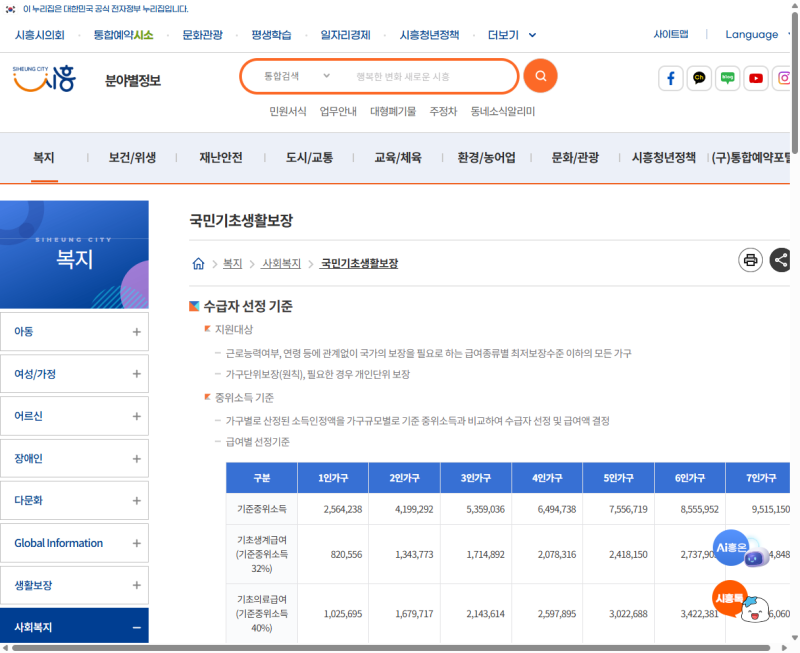
Task: Expand the 장애인 sidebar section
Action: (74, 459)
